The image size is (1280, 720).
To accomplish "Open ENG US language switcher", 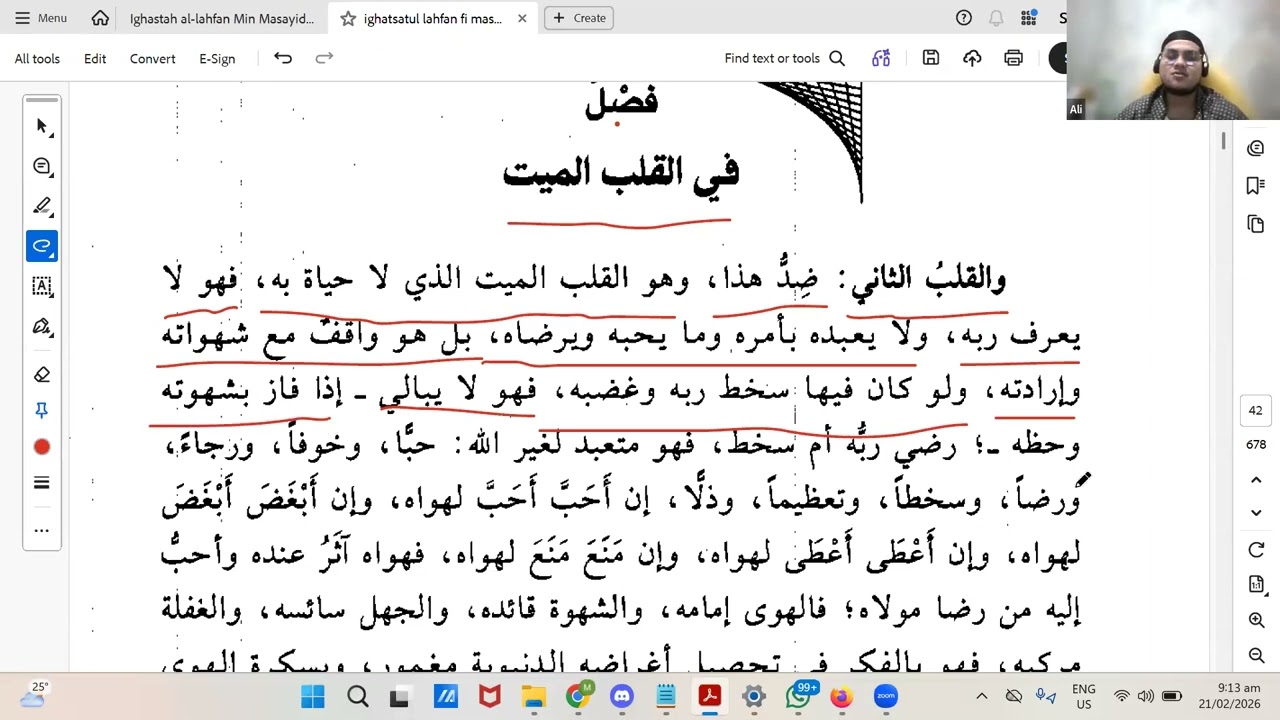I will point(1083,696).
